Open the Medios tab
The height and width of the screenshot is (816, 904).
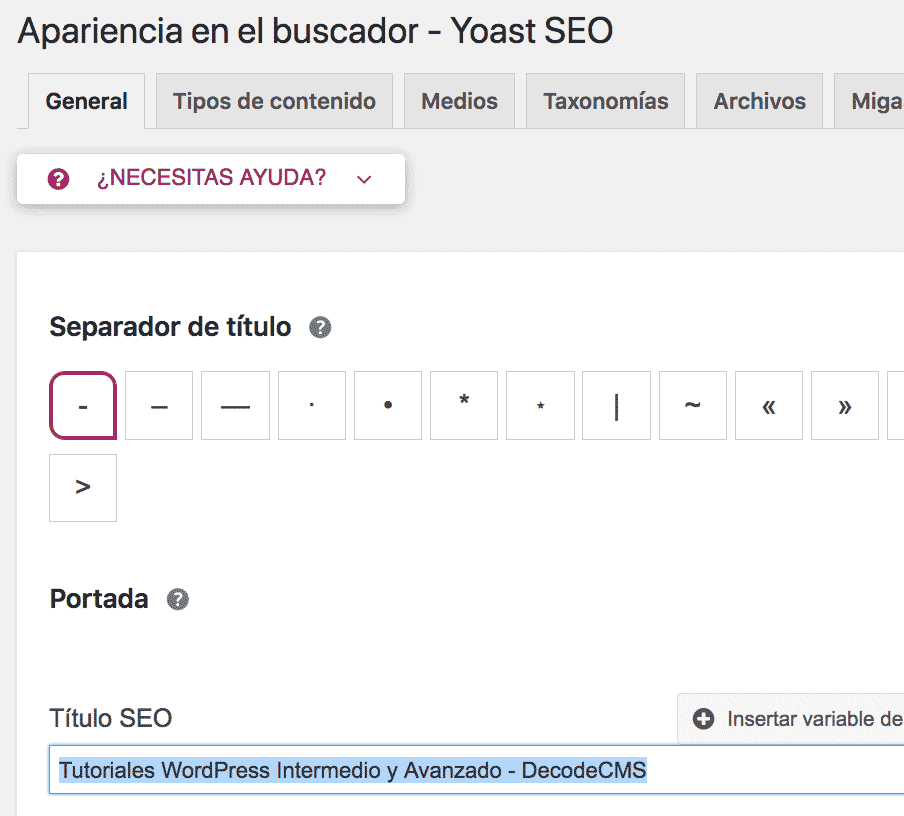coord(459,101)
